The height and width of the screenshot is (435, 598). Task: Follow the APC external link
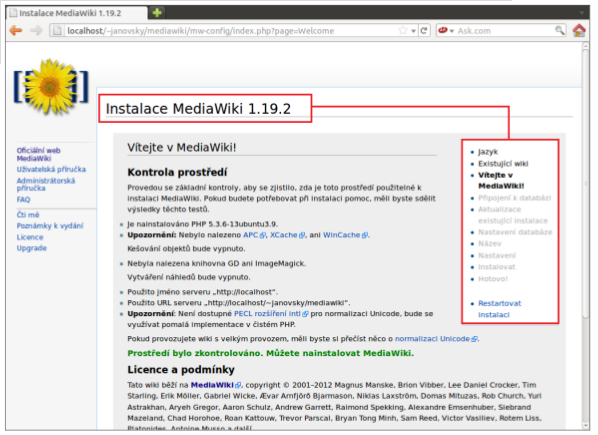point(254,235)
